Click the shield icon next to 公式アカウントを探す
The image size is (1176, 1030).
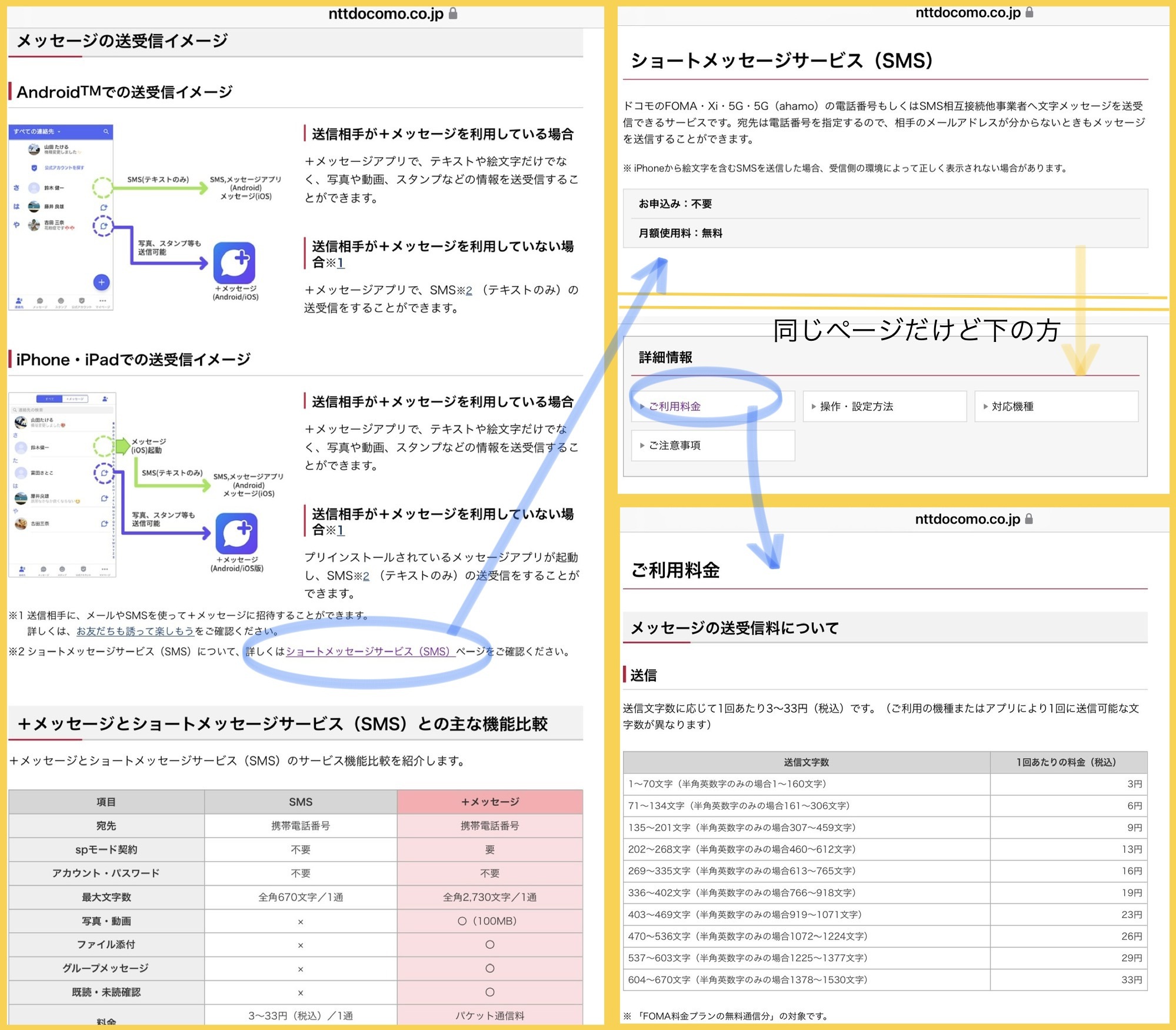pyautogui.click(x=34, y=168)
